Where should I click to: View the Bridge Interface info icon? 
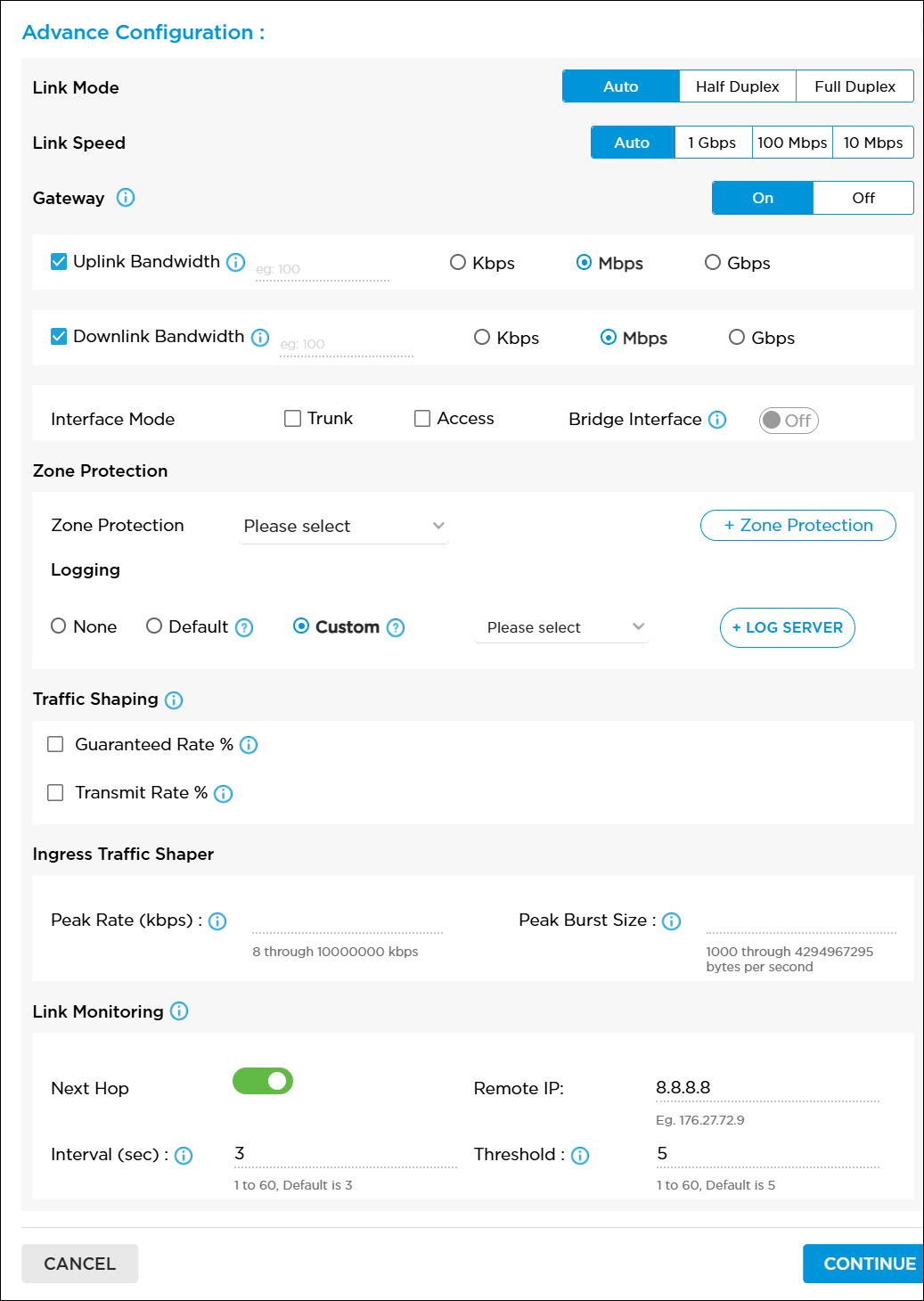coord(717,419)
